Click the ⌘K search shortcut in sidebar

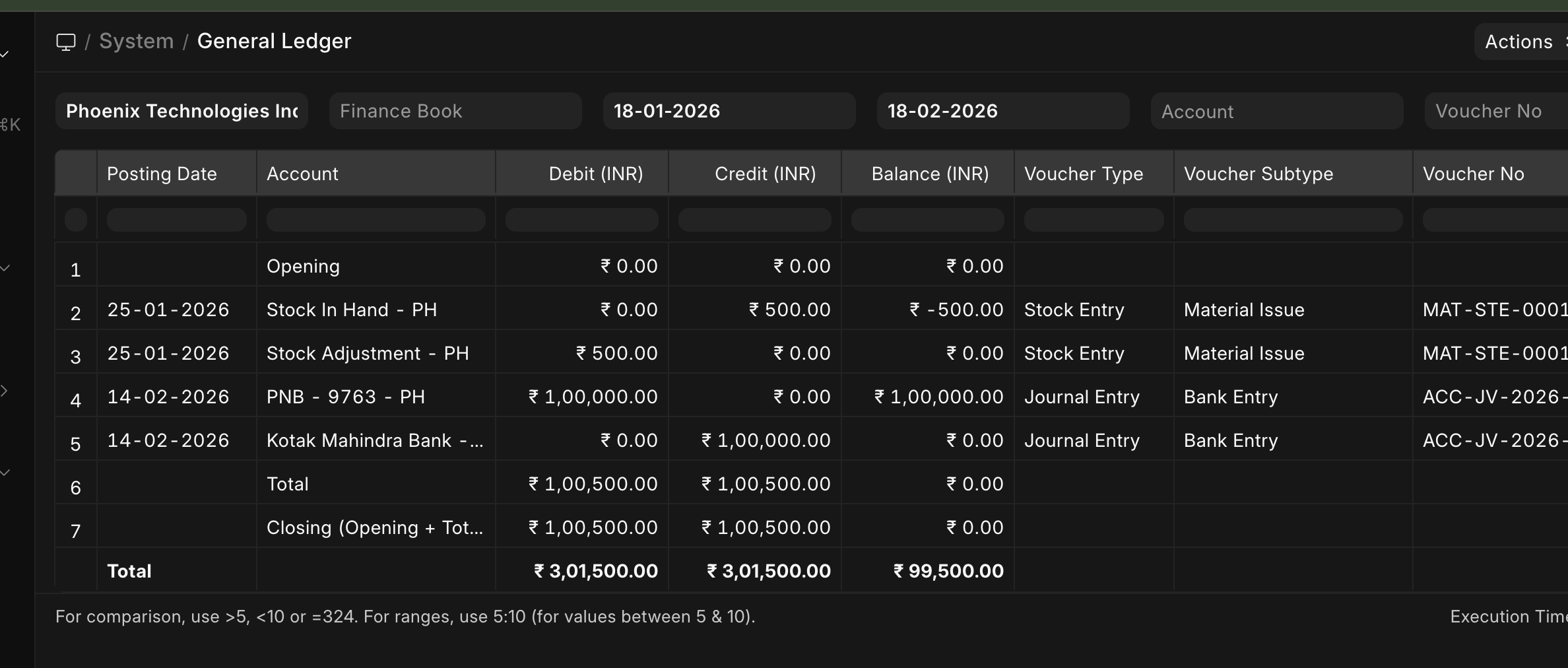(x=11, y=125)
